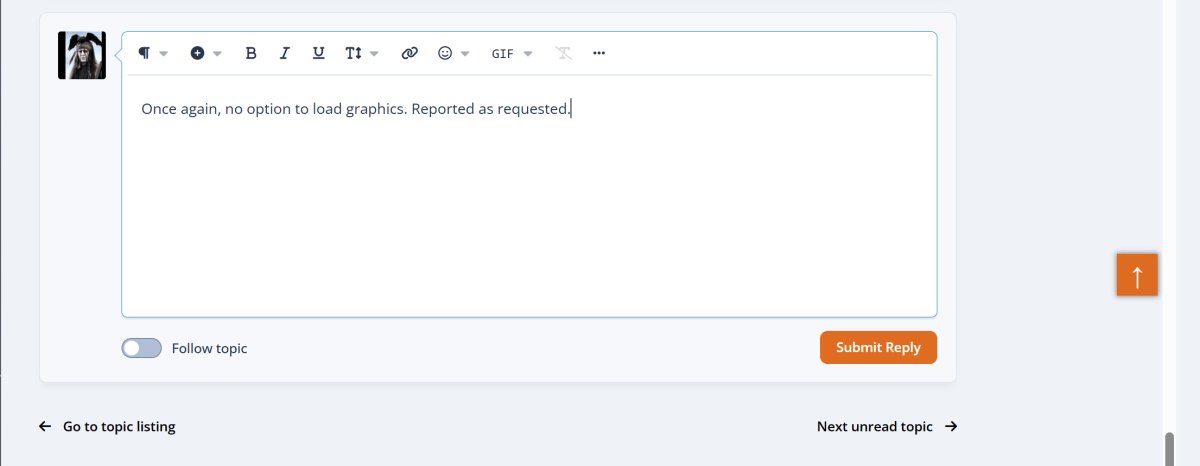Open more editor options ellipsis
This screenshot has width=1200, height=466.
(599, 53)
